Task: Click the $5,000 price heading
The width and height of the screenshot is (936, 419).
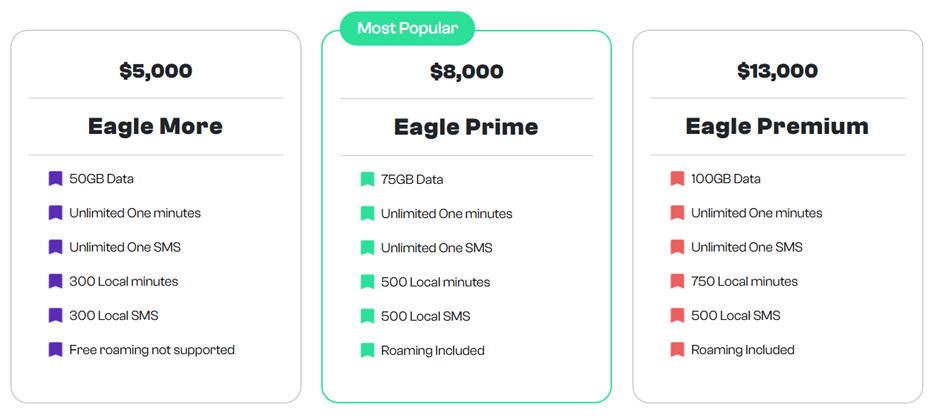Action: click(x=155, y=71)
